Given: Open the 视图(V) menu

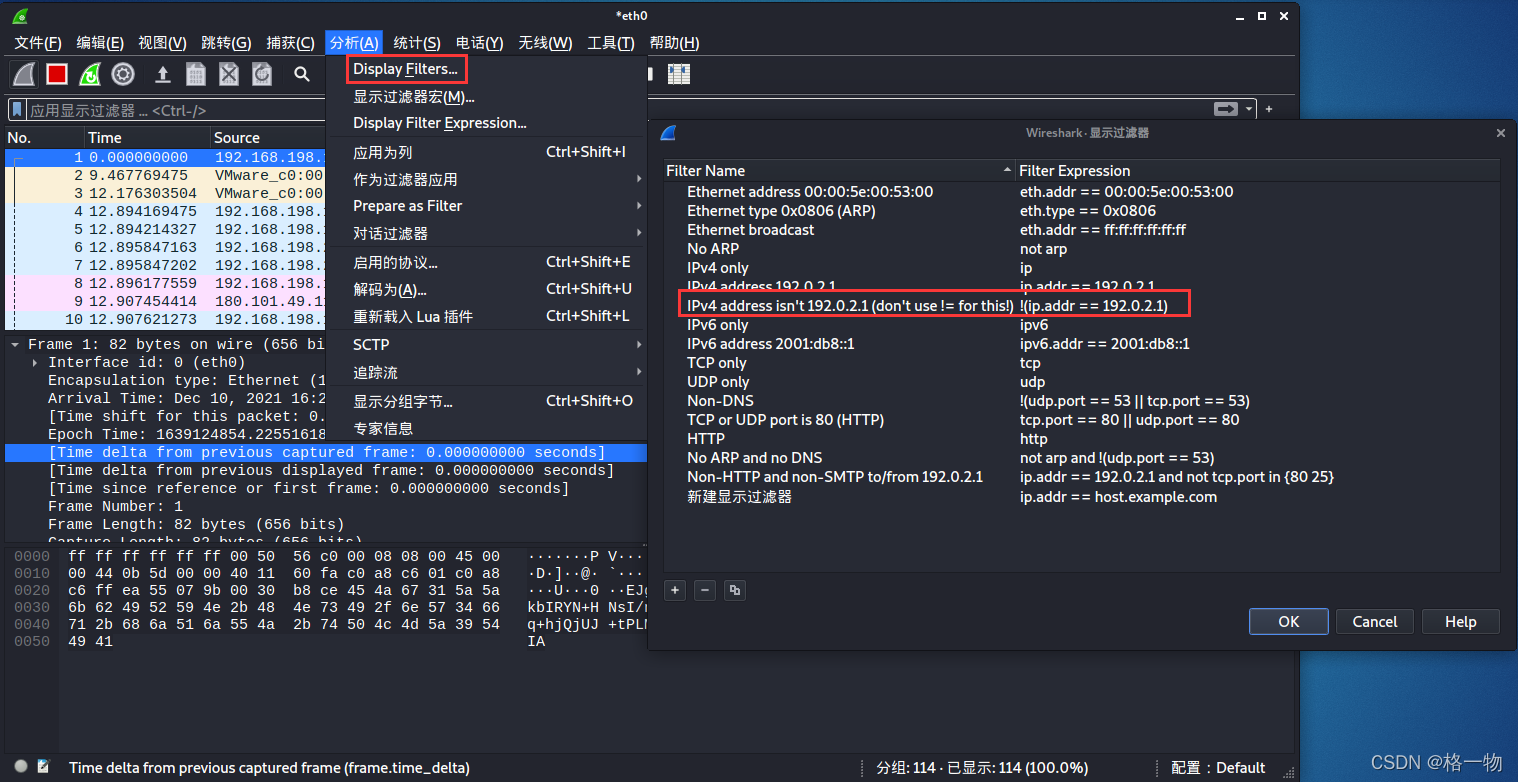Looking at the screenshot, I should click(x=162, y=43).
